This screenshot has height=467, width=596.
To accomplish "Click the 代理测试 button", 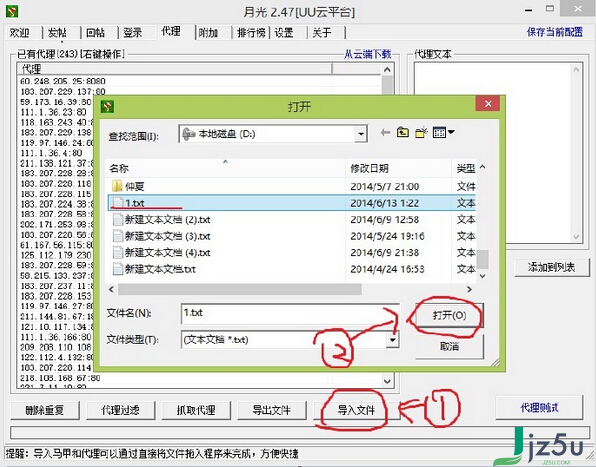I will tap(539, 408).
